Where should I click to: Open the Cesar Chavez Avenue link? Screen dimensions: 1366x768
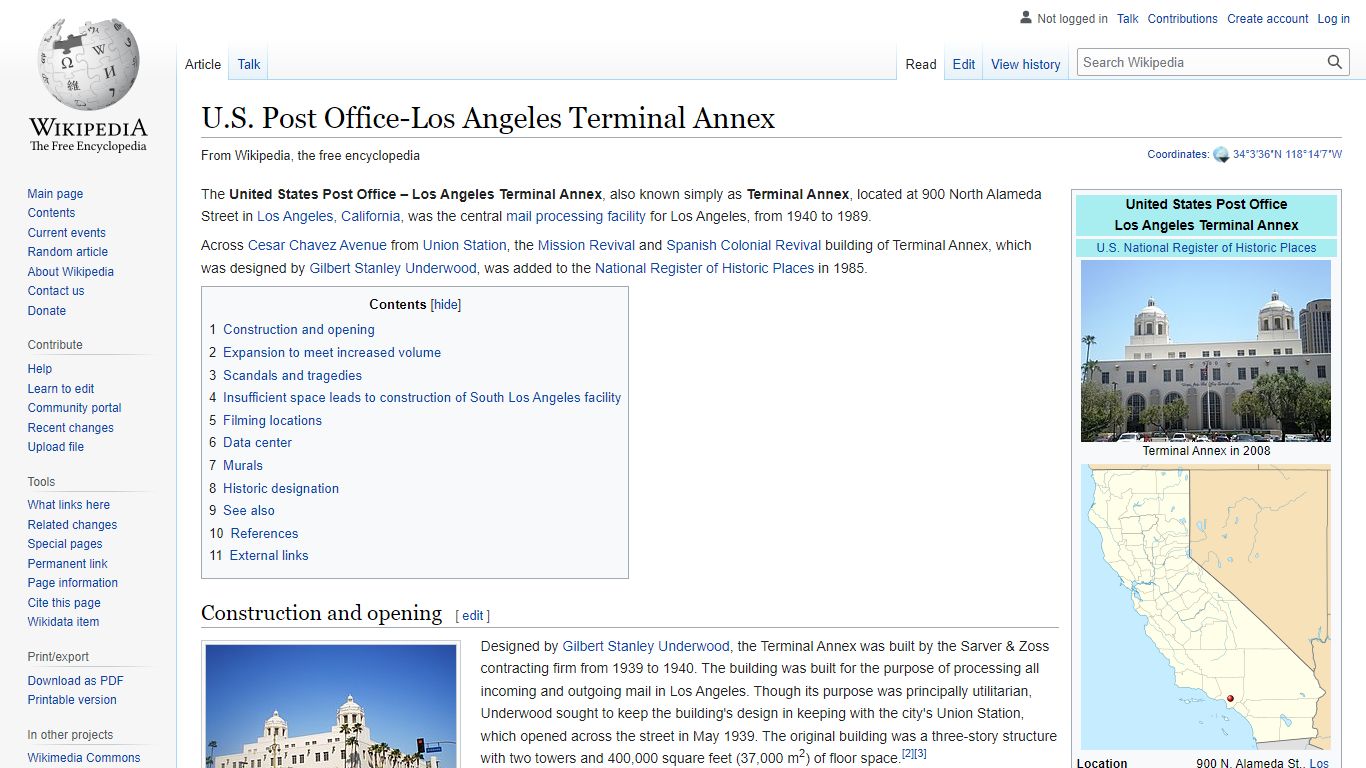pyautogui.click(x=317, y=245)
